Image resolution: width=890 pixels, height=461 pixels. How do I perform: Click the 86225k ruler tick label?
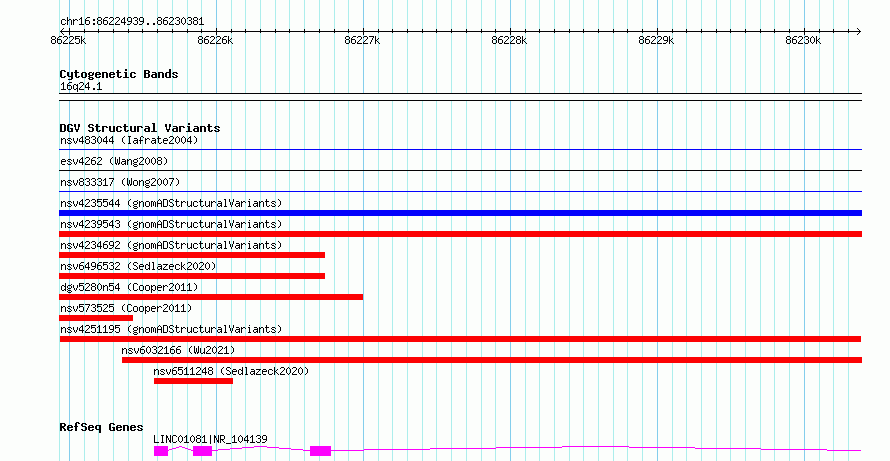[x=69, y=40]
